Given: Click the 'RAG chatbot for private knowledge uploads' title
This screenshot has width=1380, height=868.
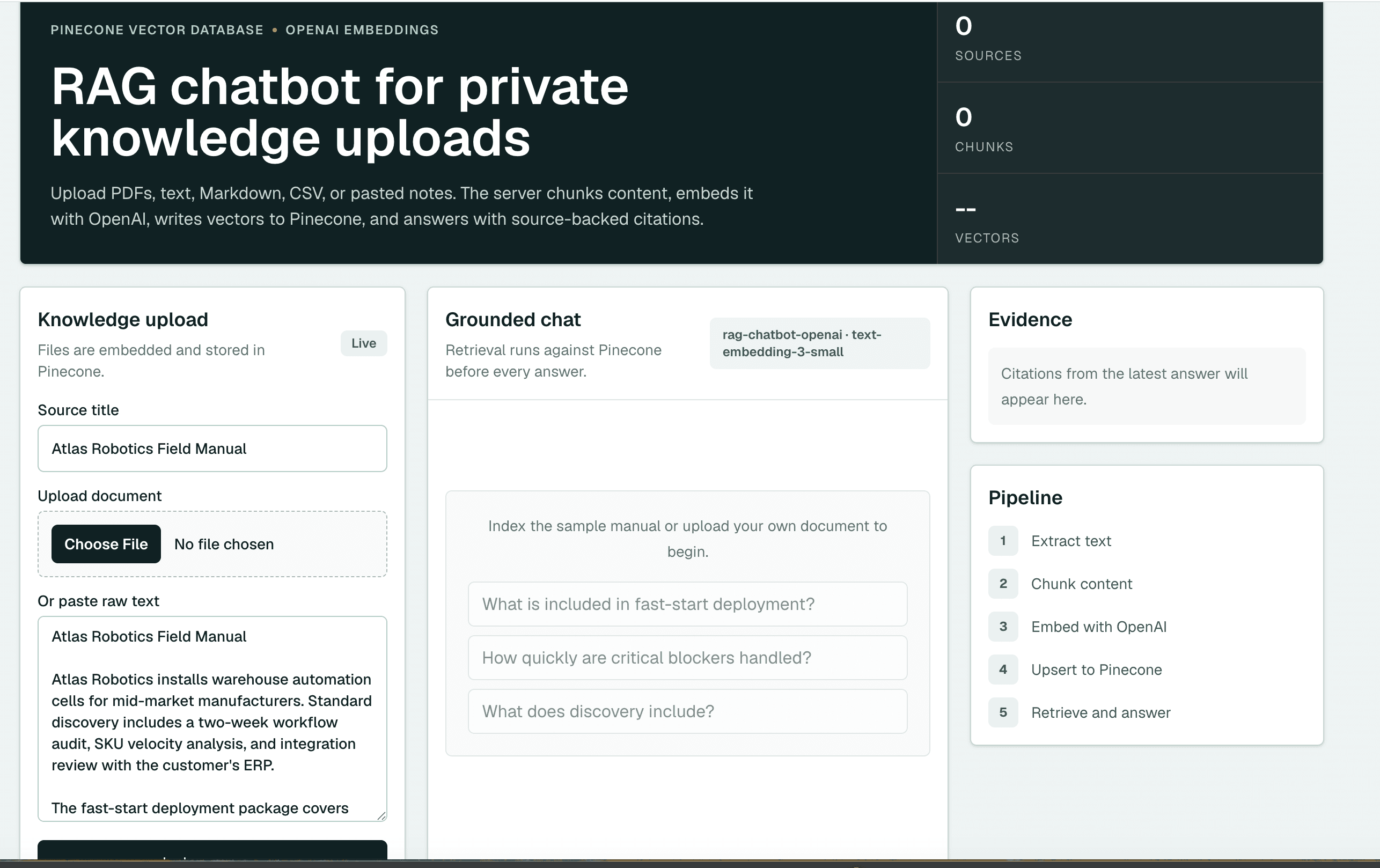Looking at the screenshot, I should (340, 112).
